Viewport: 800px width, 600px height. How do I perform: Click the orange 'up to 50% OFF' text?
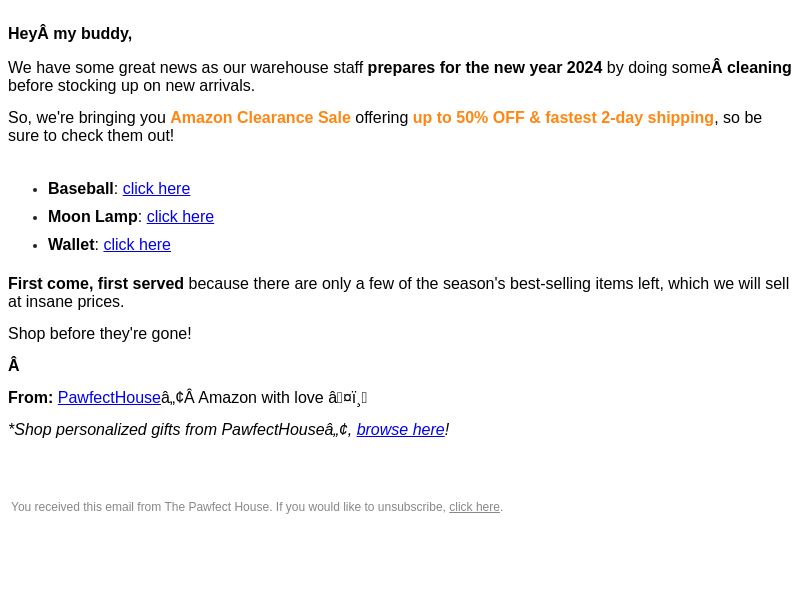[x=469, y=117]
